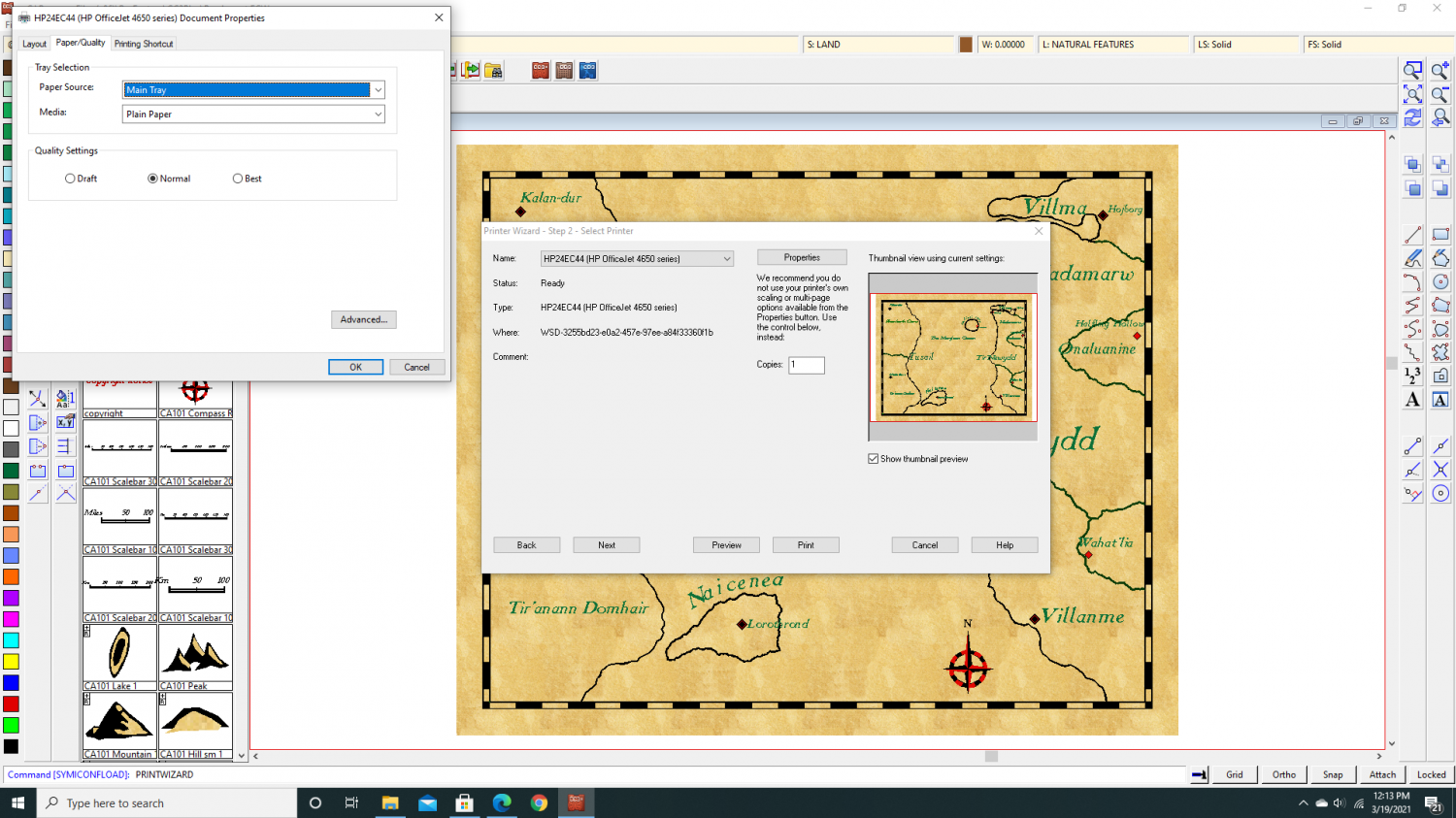Select the CA101 Peak symbol thumbnail
Screen dimensions: 1456x818
coord(195,657)
